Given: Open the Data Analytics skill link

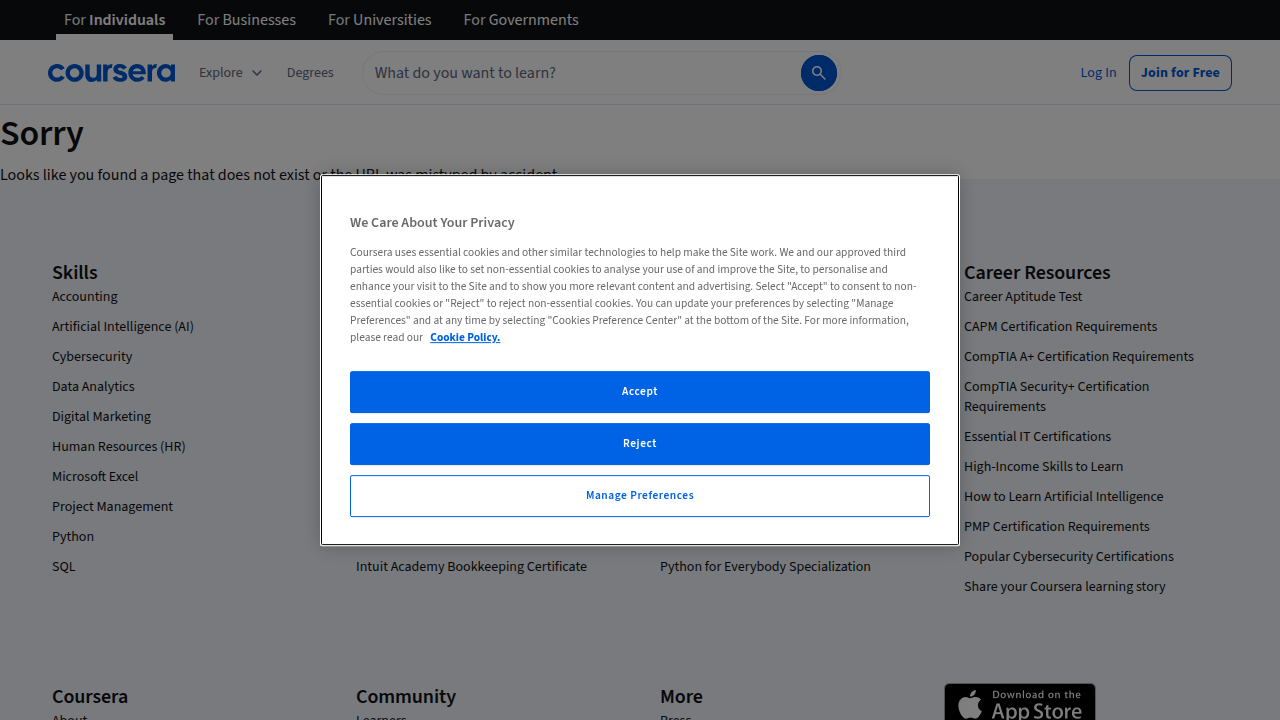Looking at the screenshot, I should click(x=93, y=387).
